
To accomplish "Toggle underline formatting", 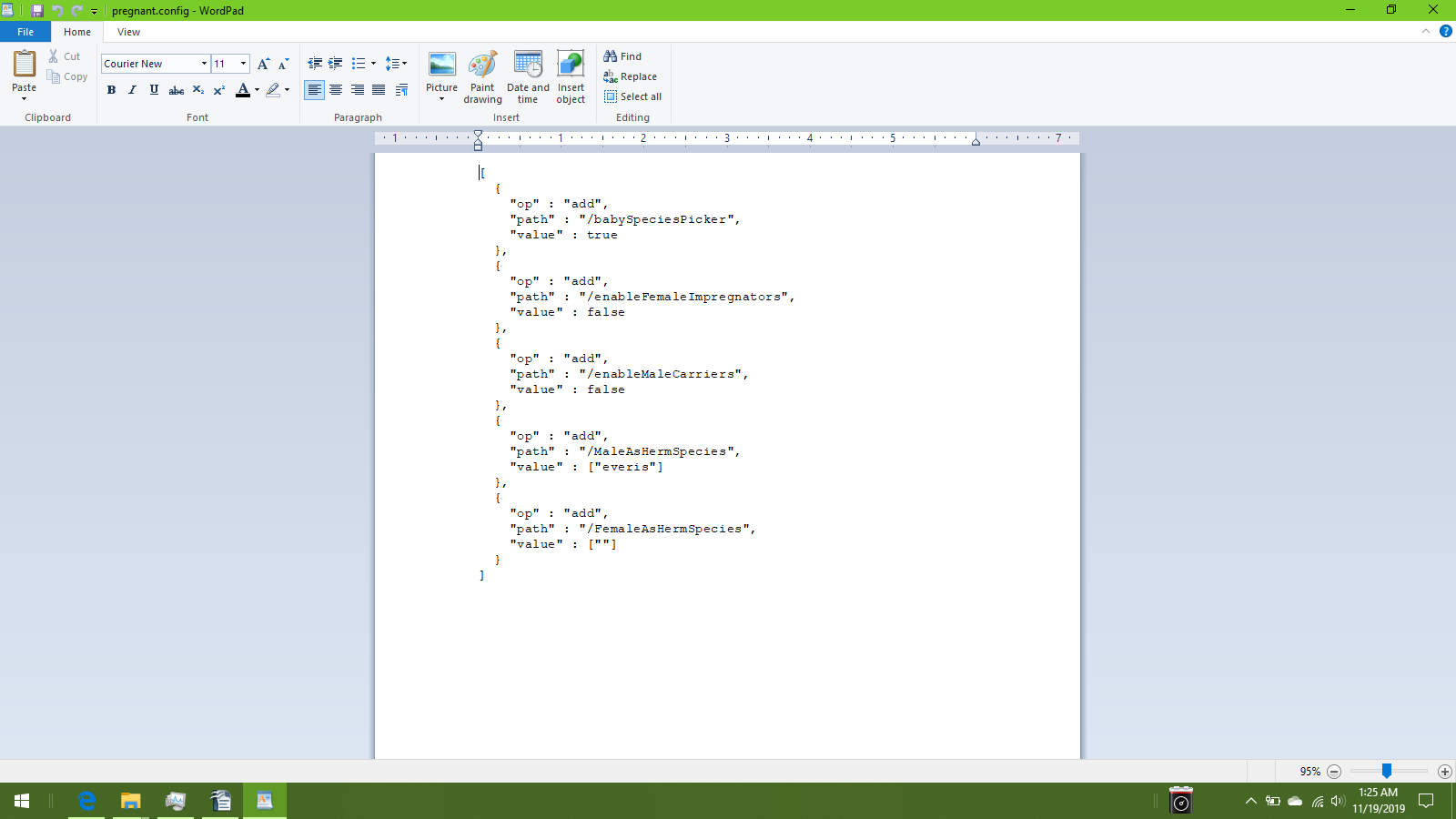I will point(154,90).
